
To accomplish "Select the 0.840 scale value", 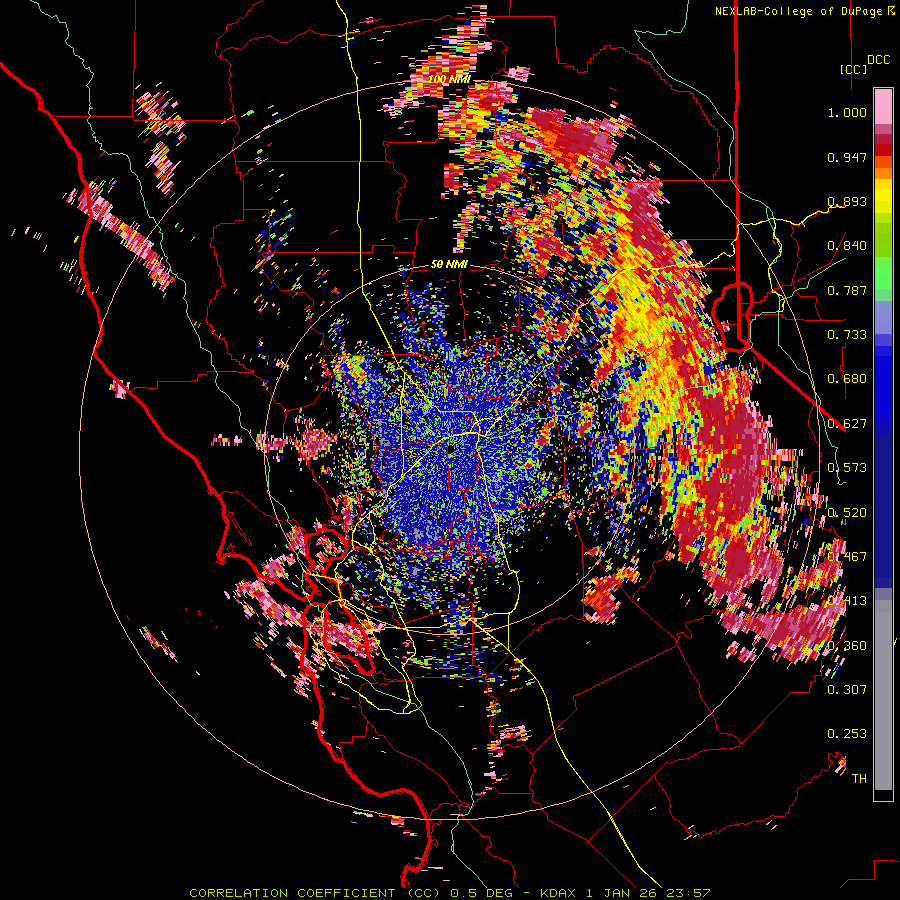I will click(x=847, y=246).
